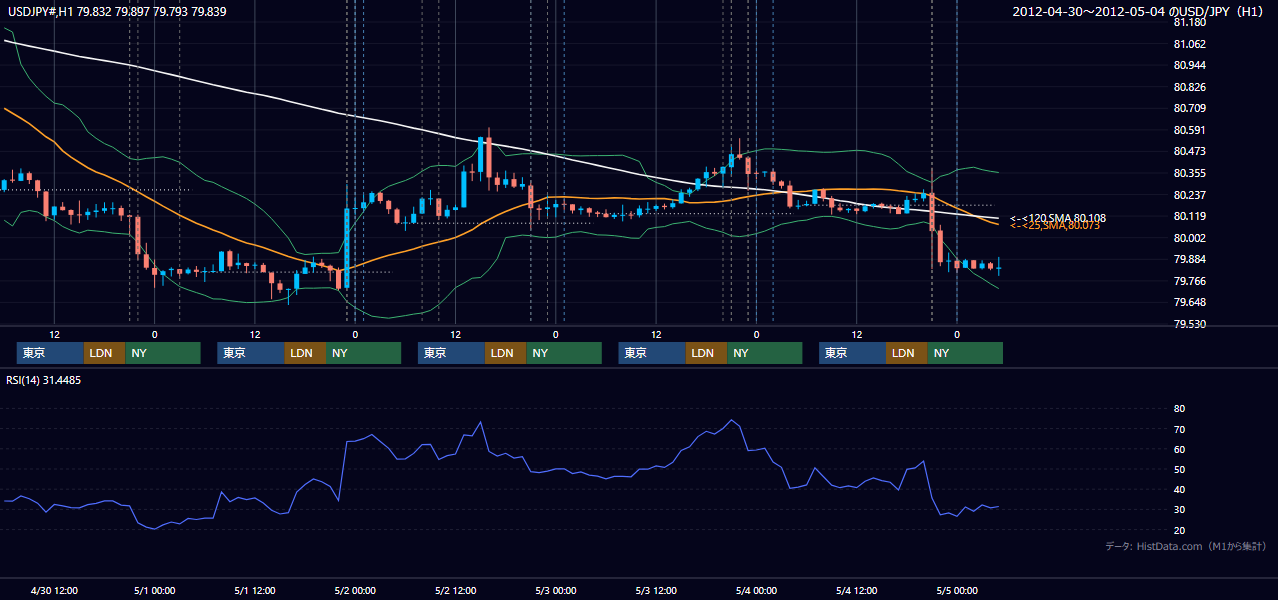Click the RSI scale value 30
The height and width of the screenshot is (600, 1278).
pyautogui.click(x=1179, y=509)
